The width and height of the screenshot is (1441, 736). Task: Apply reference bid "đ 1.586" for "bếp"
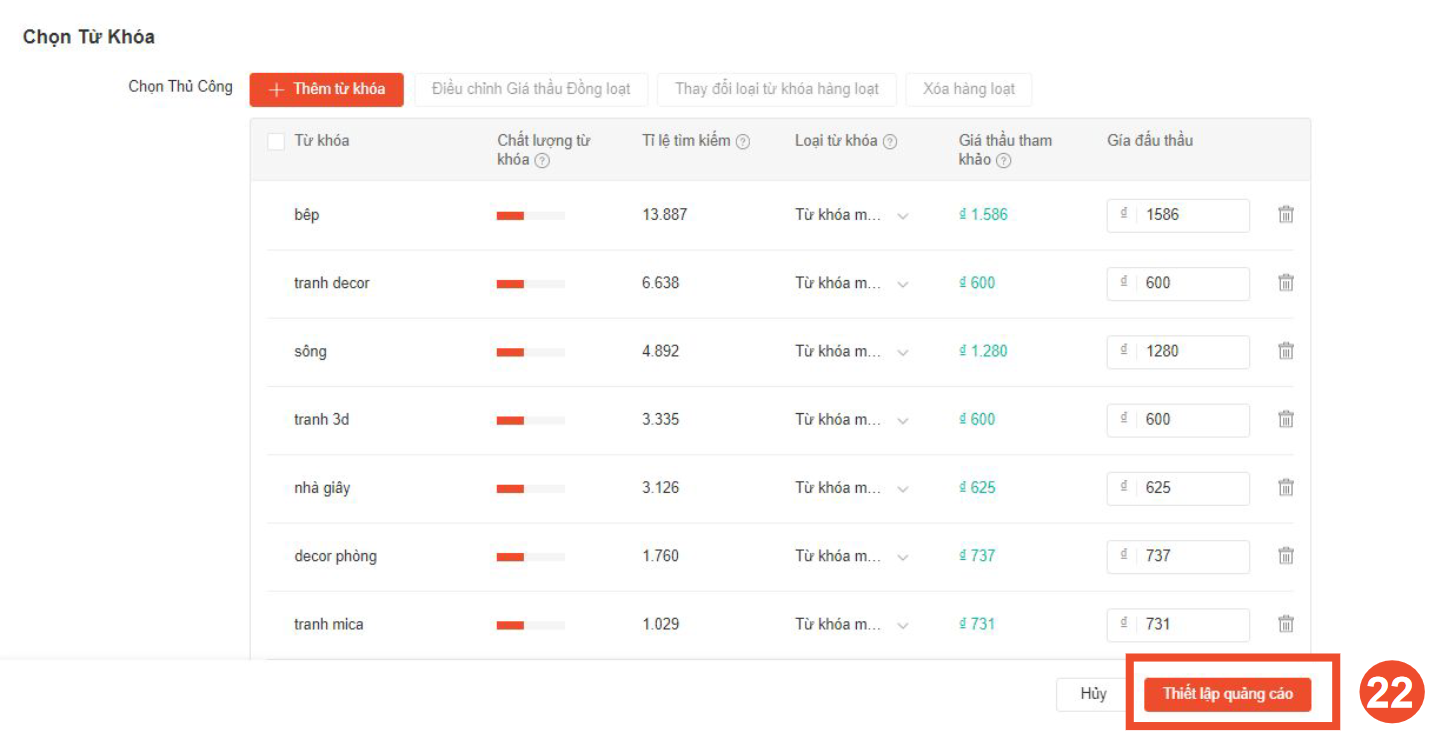coord(983,214)
